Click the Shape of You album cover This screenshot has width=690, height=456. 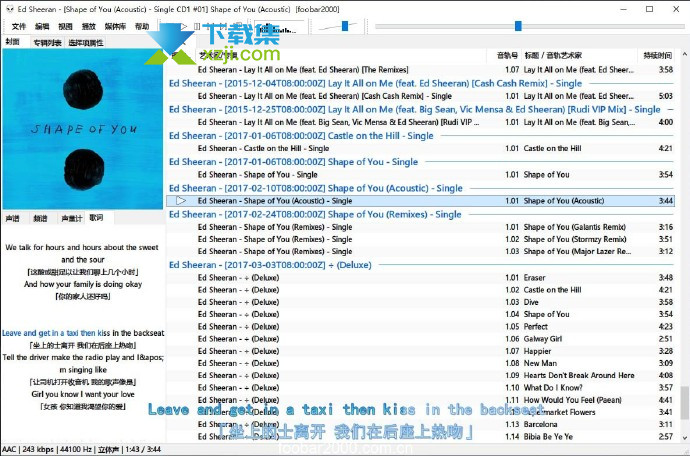pyautogui.click(x=83, y=129)
